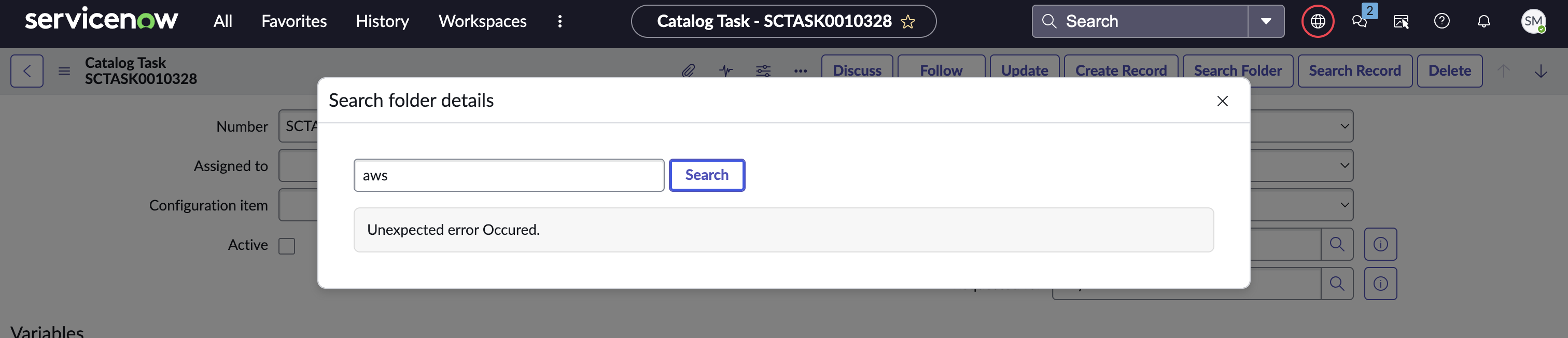Close the Search folder details dialog
The height and width of the screenshot is (338, 1568).
(1222, 101)
